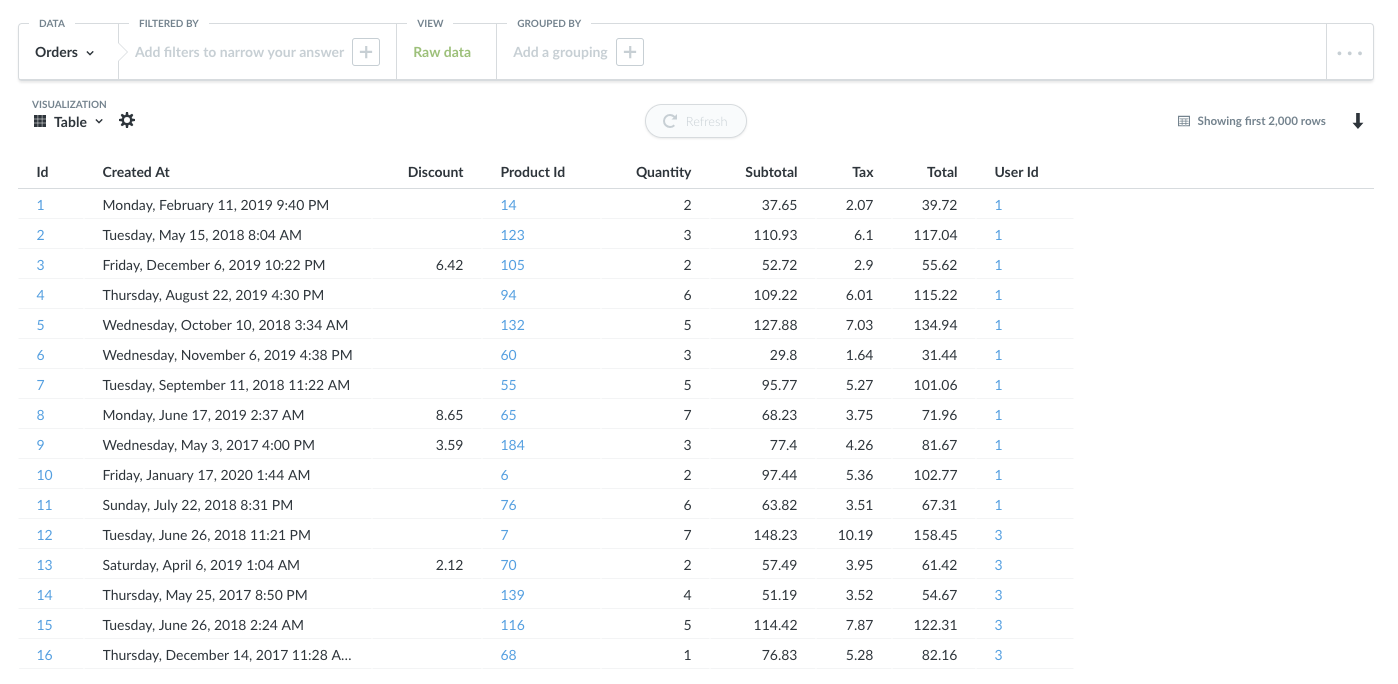Image resolution: width=1398 pixels, height=684 pixels.
Task: Open the three-dot more options menu
Action: coord(1349,53)
